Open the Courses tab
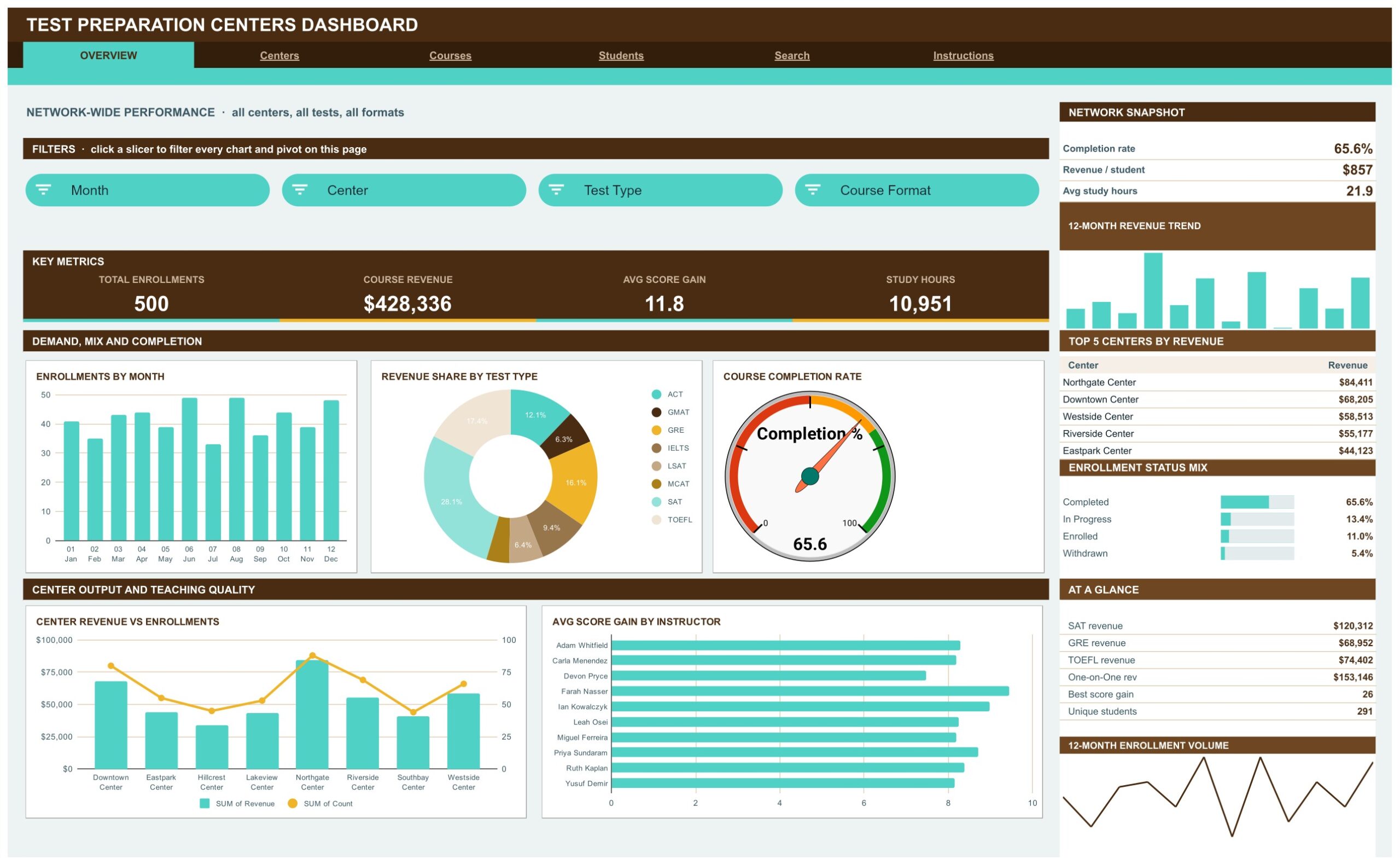 [x=451, y=55]
